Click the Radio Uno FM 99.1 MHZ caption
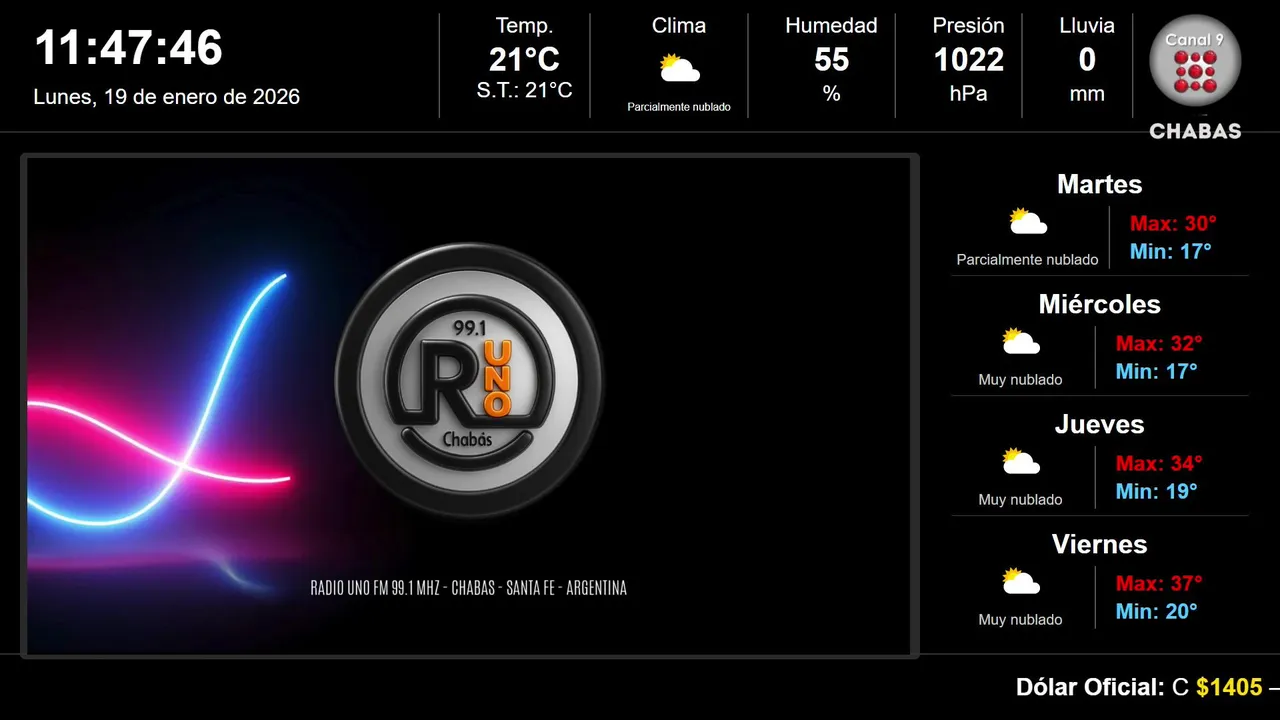Viewport: 1280px width, 720px height. click(468, 588)
